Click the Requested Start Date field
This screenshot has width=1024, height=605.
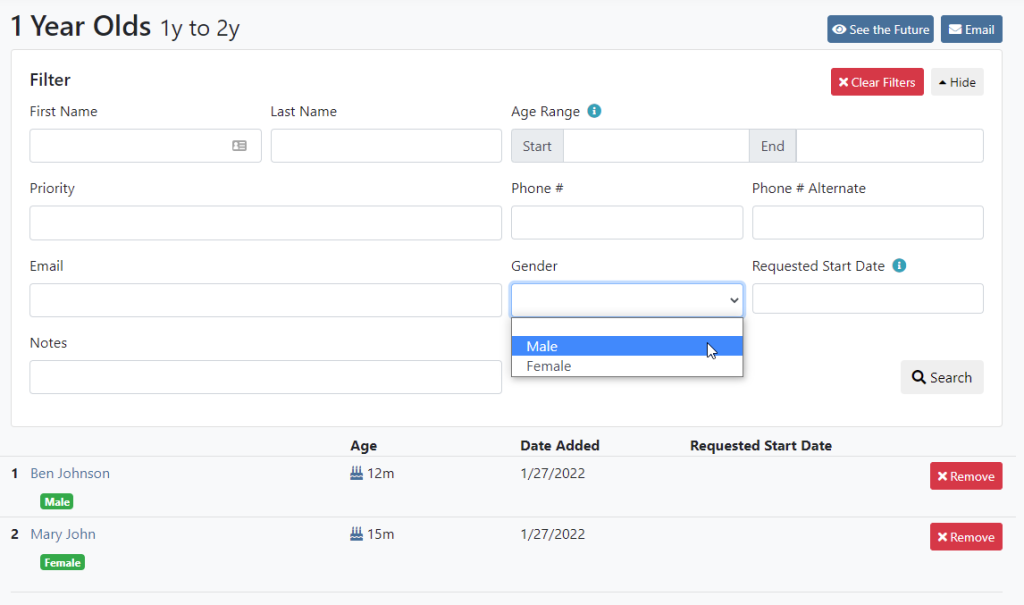(x=867, y=299)
